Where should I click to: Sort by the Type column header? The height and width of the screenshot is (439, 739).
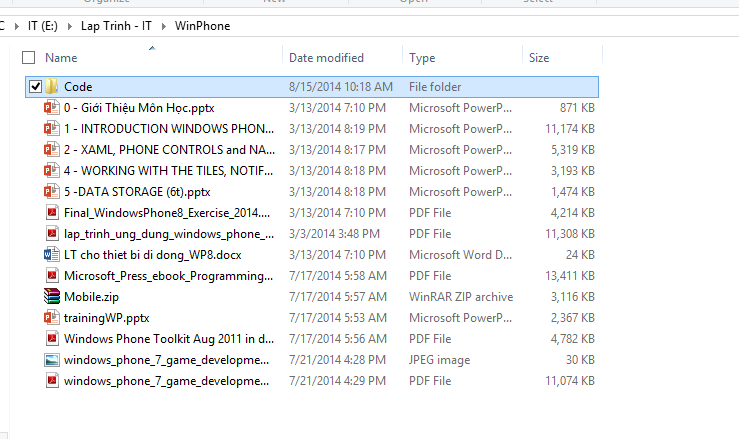coord(422,58)
